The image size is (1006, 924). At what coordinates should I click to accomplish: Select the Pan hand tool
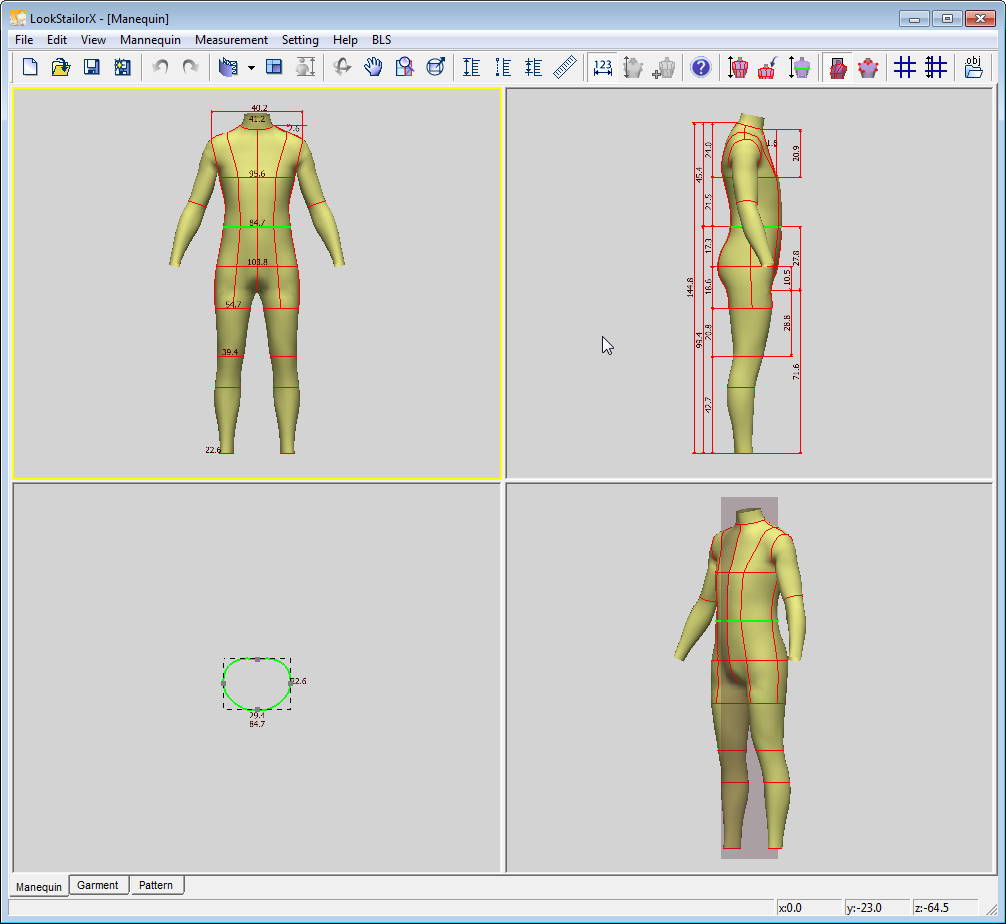[x=373, y=67]
